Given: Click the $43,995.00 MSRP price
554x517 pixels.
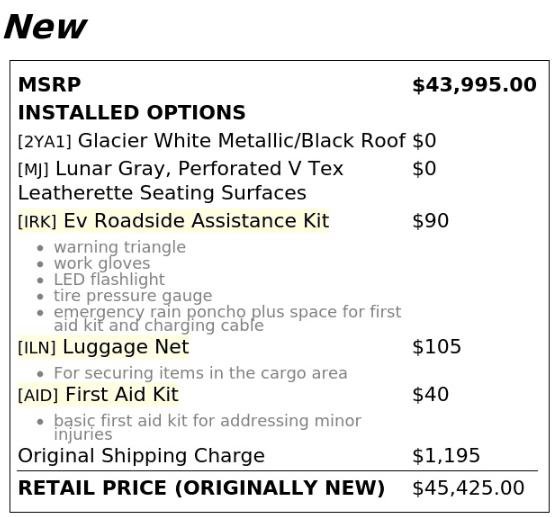Looking at the screenshot, I should point(475,85).
